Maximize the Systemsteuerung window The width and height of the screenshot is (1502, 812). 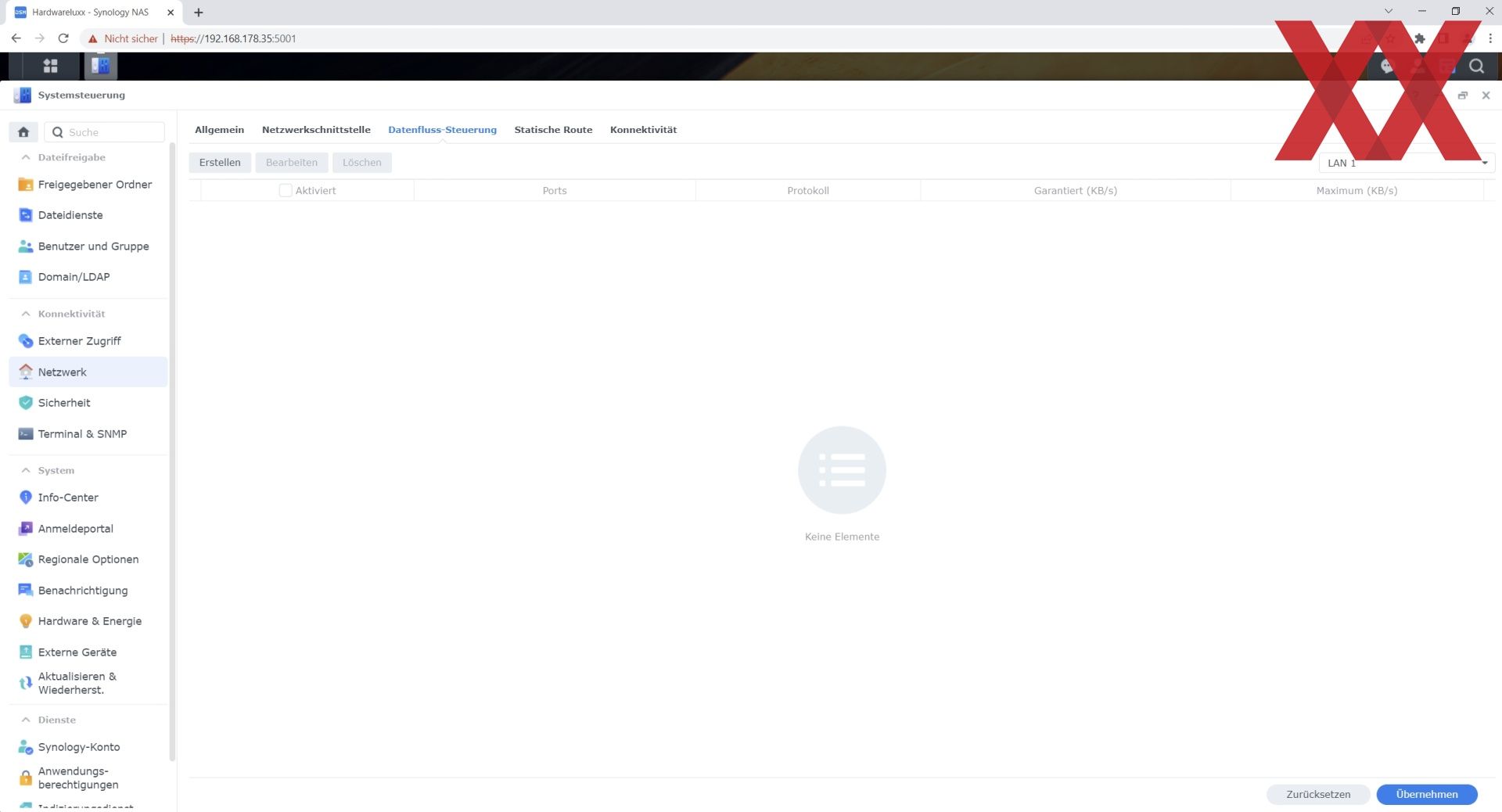(1463, 95)
